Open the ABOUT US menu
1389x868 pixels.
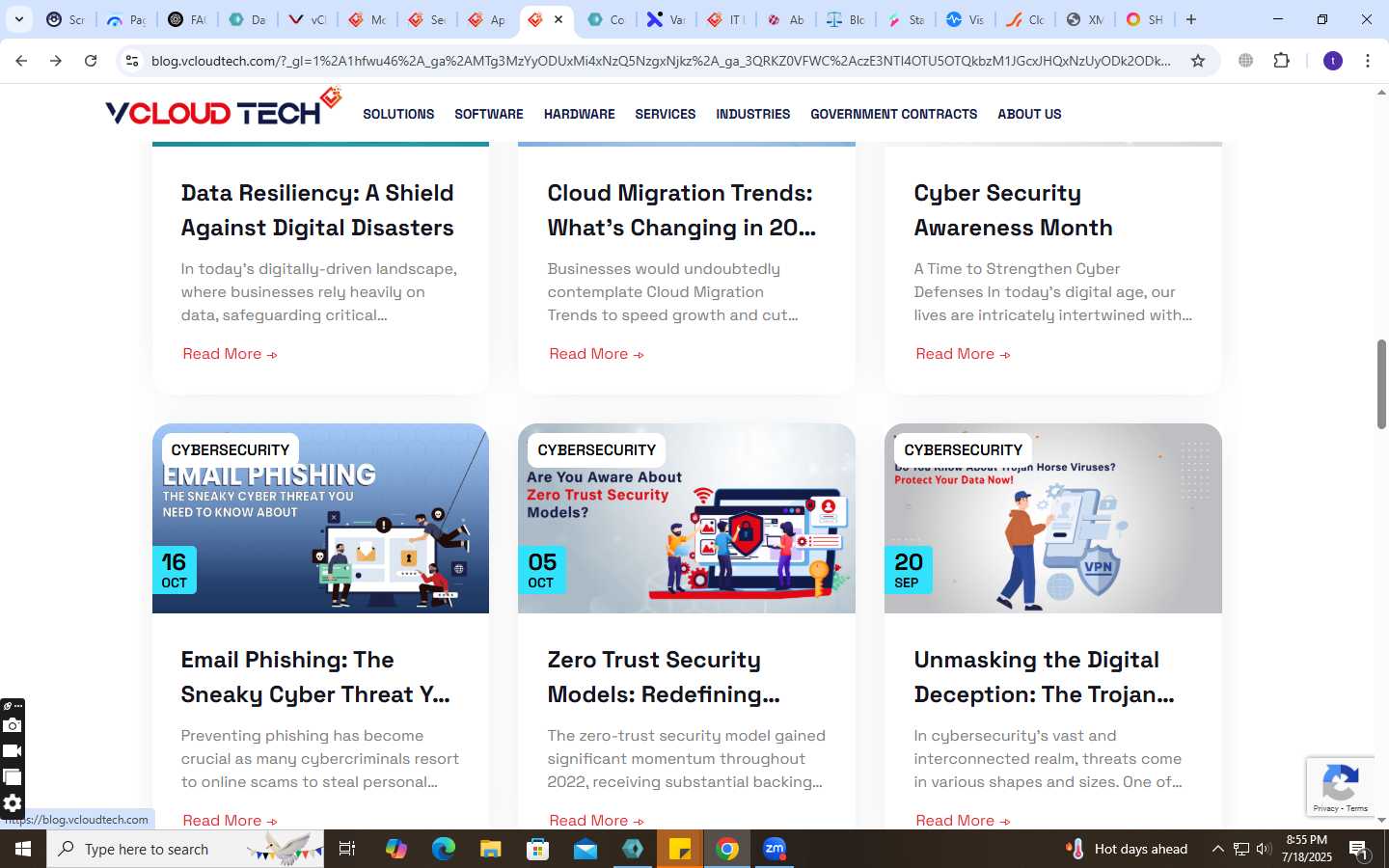1029,114
